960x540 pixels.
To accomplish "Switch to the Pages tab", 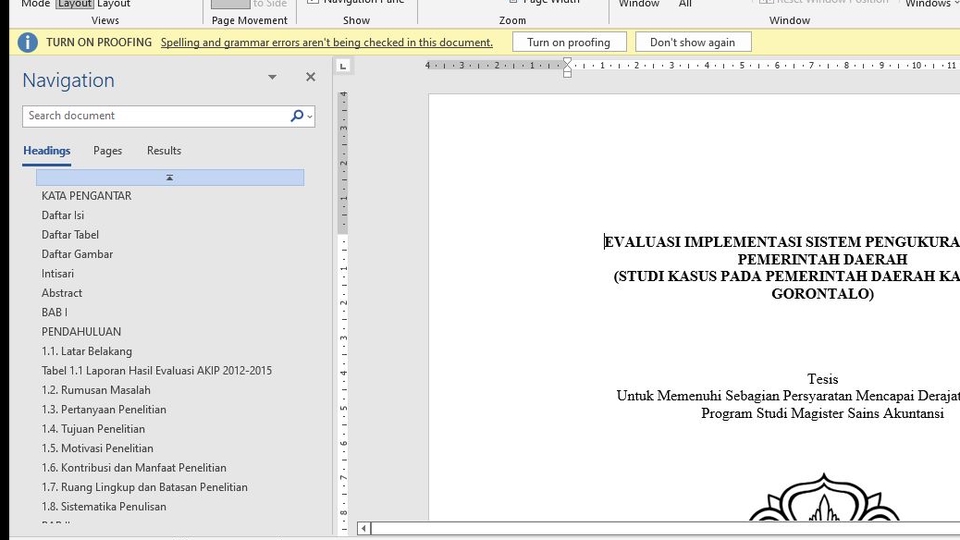I will (108, 151).
